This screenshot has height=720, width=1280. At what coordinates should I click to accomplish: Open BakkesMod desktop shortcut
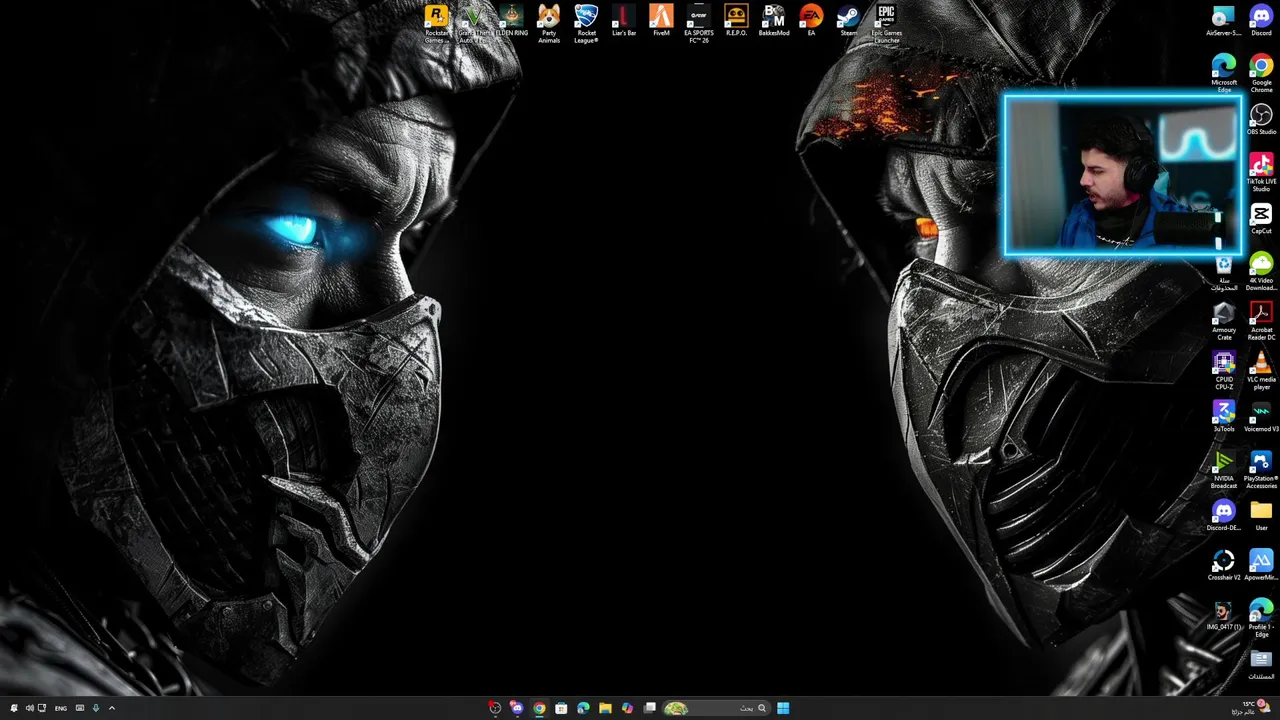(774, 20)
